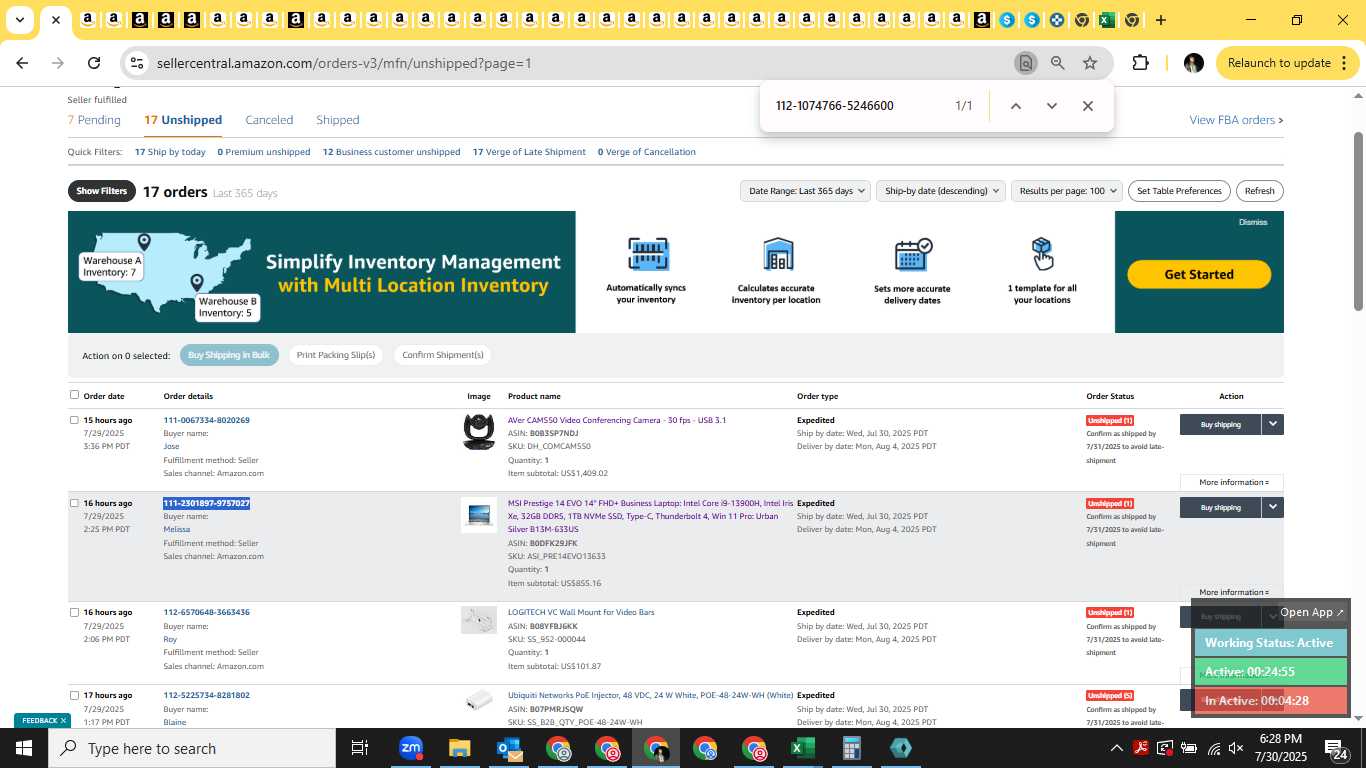The image size is (1366, 768).
Task: Click the page's vertical scrollbar
Action: (x=1358, y=220)
